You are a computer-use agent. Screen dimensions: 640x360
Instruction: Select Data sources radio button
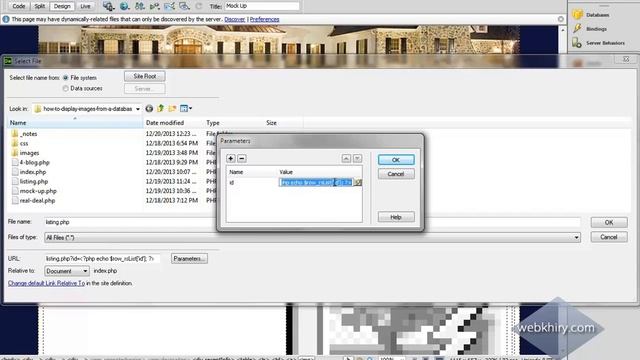click(x=65, y=88)
